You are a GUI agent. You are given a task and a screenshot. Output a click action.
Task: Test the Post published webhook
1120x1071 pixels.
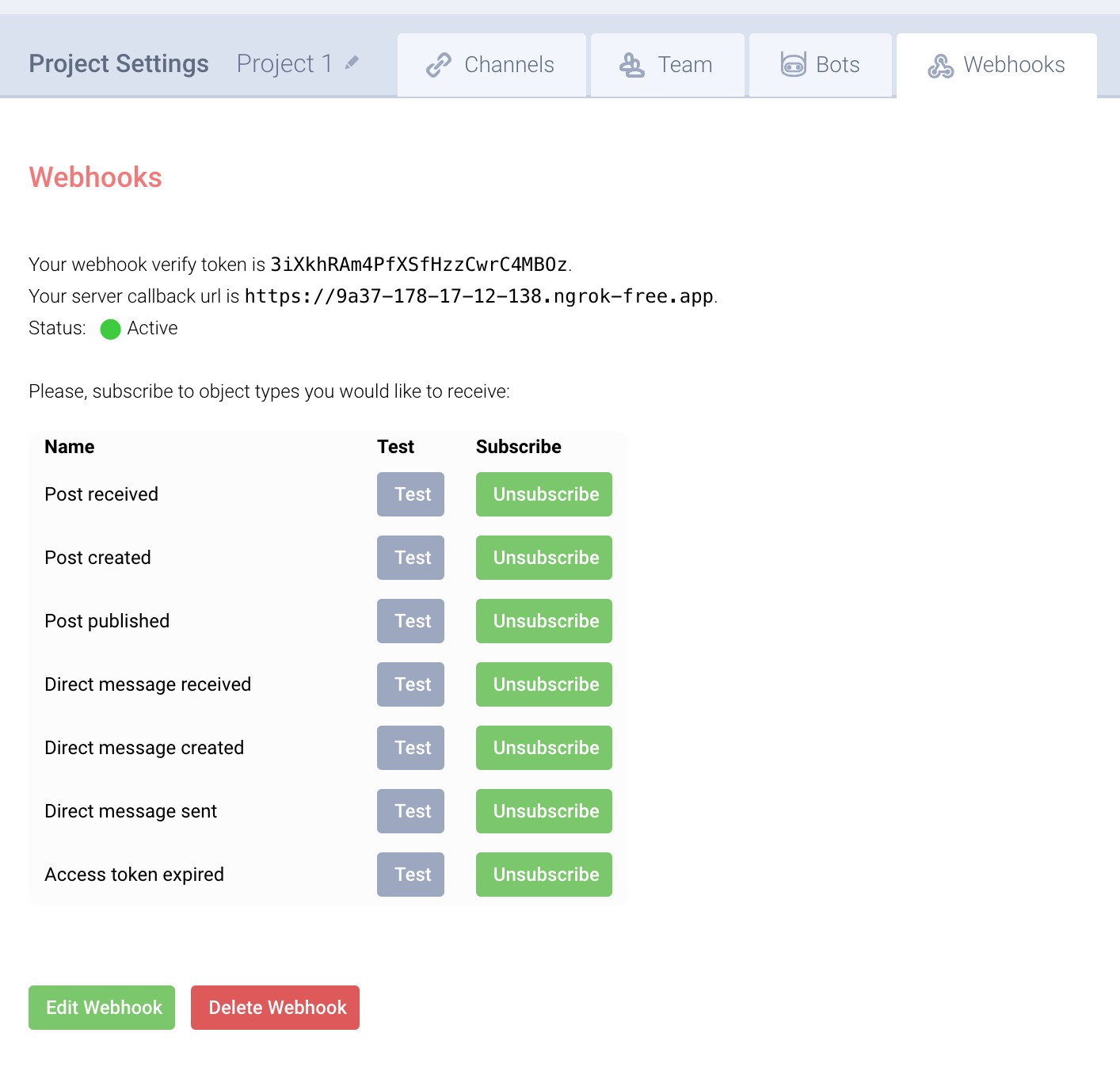pos(410,621)
